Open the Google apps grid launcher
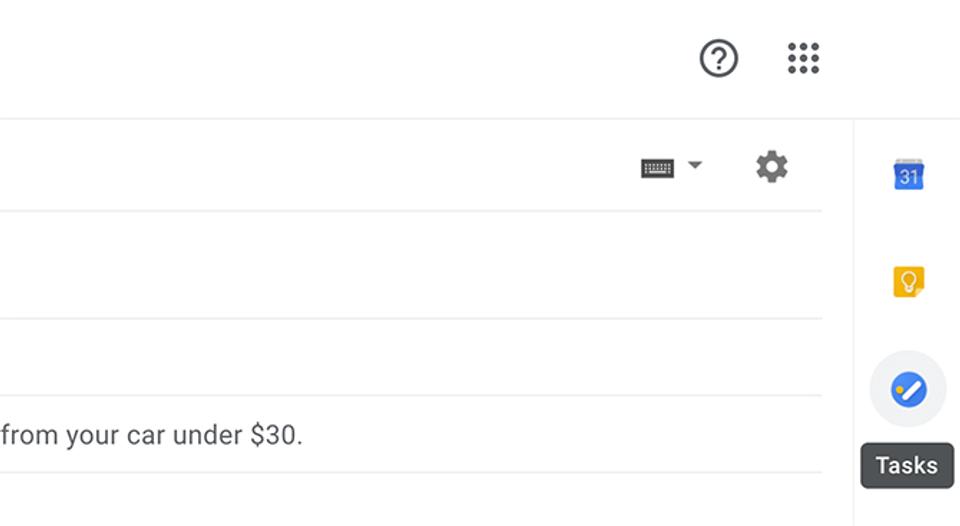960x526 pixels. tap(803, 58)
